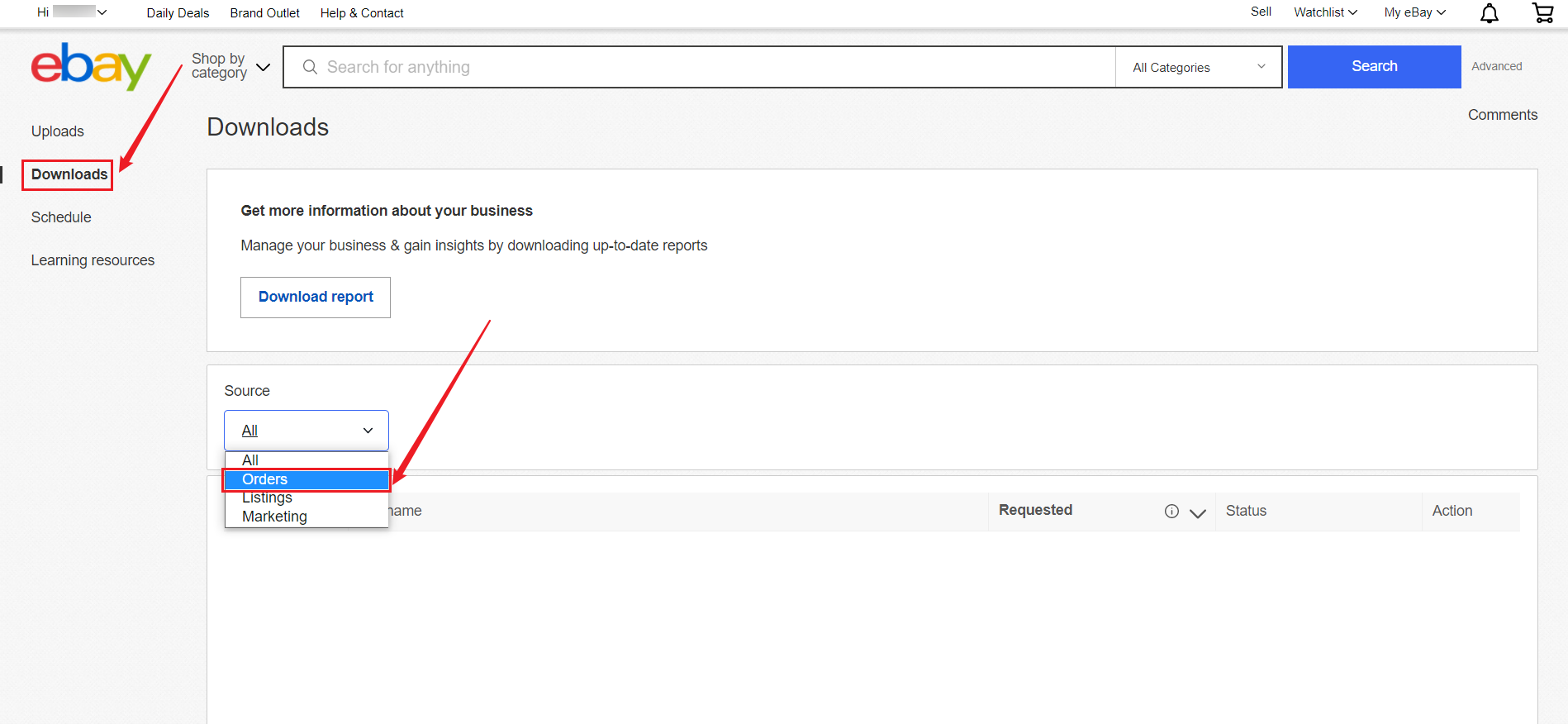Screen dimensions: 1568x724
Task: Click the Action column header
Action: tap(1452, 511)
